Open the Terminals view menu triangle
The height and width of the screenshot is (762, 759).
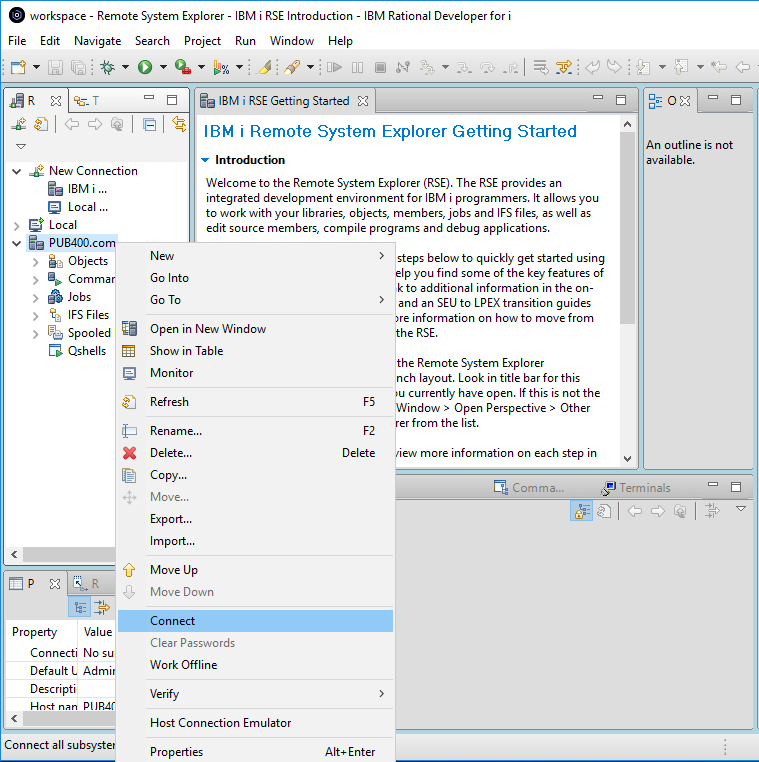[x=741, y=509]
